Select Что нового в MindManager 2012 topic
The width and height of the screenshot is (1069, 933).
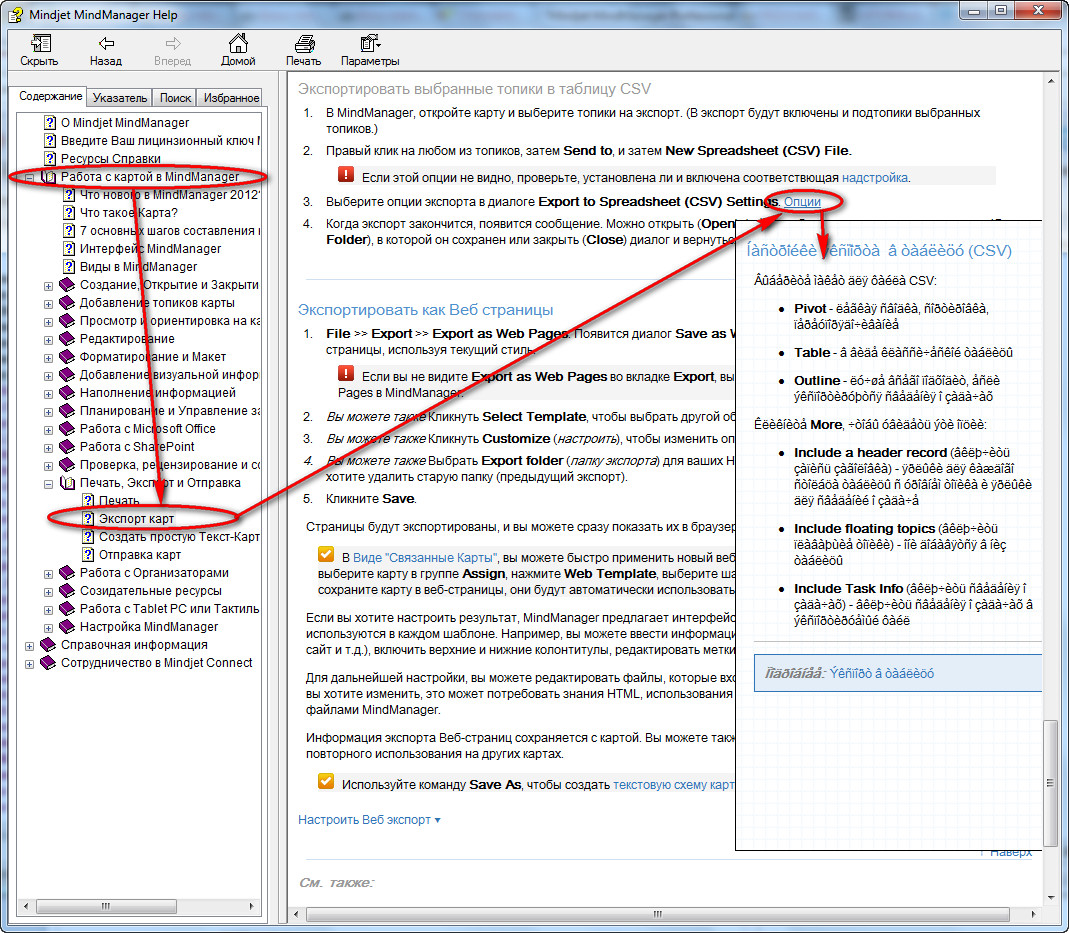coord(170,195)
